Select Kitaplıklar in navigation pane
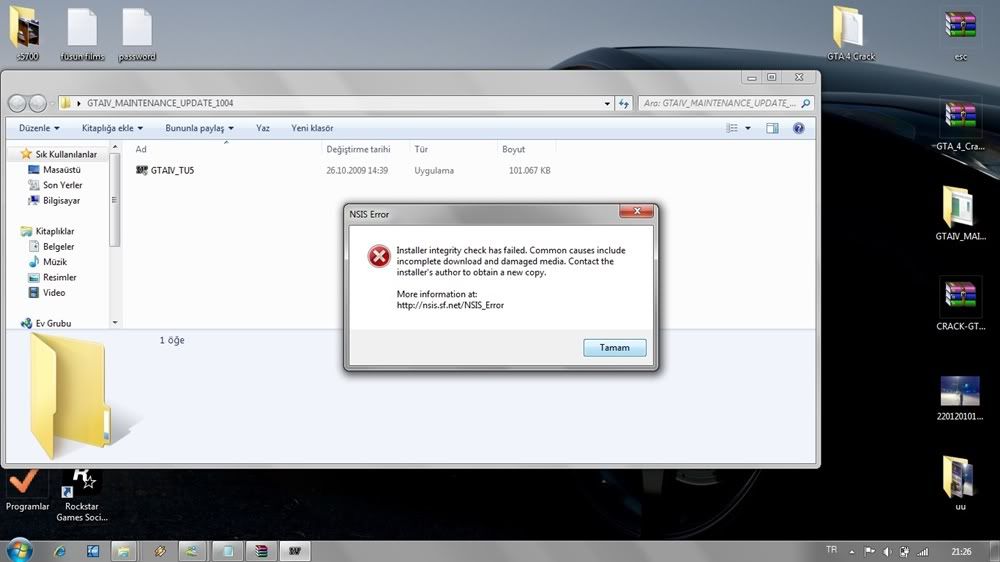This screenshot has width=1000, height=562. pos(47,231)
